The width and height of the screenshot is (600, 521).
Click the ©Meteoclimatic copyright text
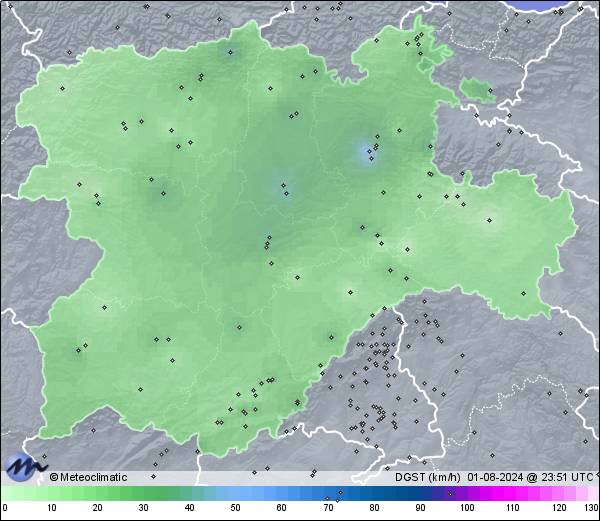click(88, 477)
